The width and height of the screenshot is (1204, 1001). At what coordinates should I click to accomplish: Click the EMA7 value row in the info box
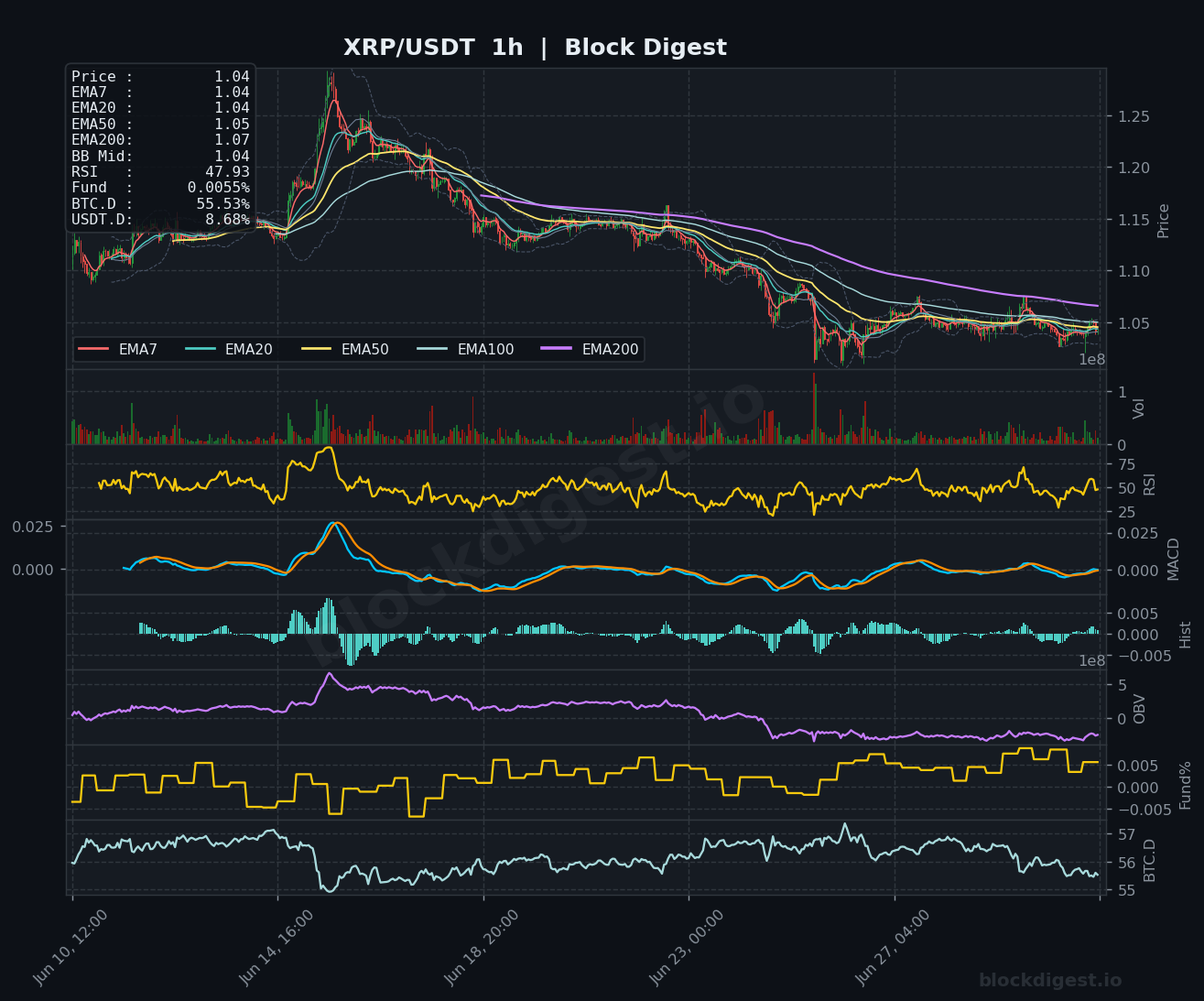click(160, 92)
